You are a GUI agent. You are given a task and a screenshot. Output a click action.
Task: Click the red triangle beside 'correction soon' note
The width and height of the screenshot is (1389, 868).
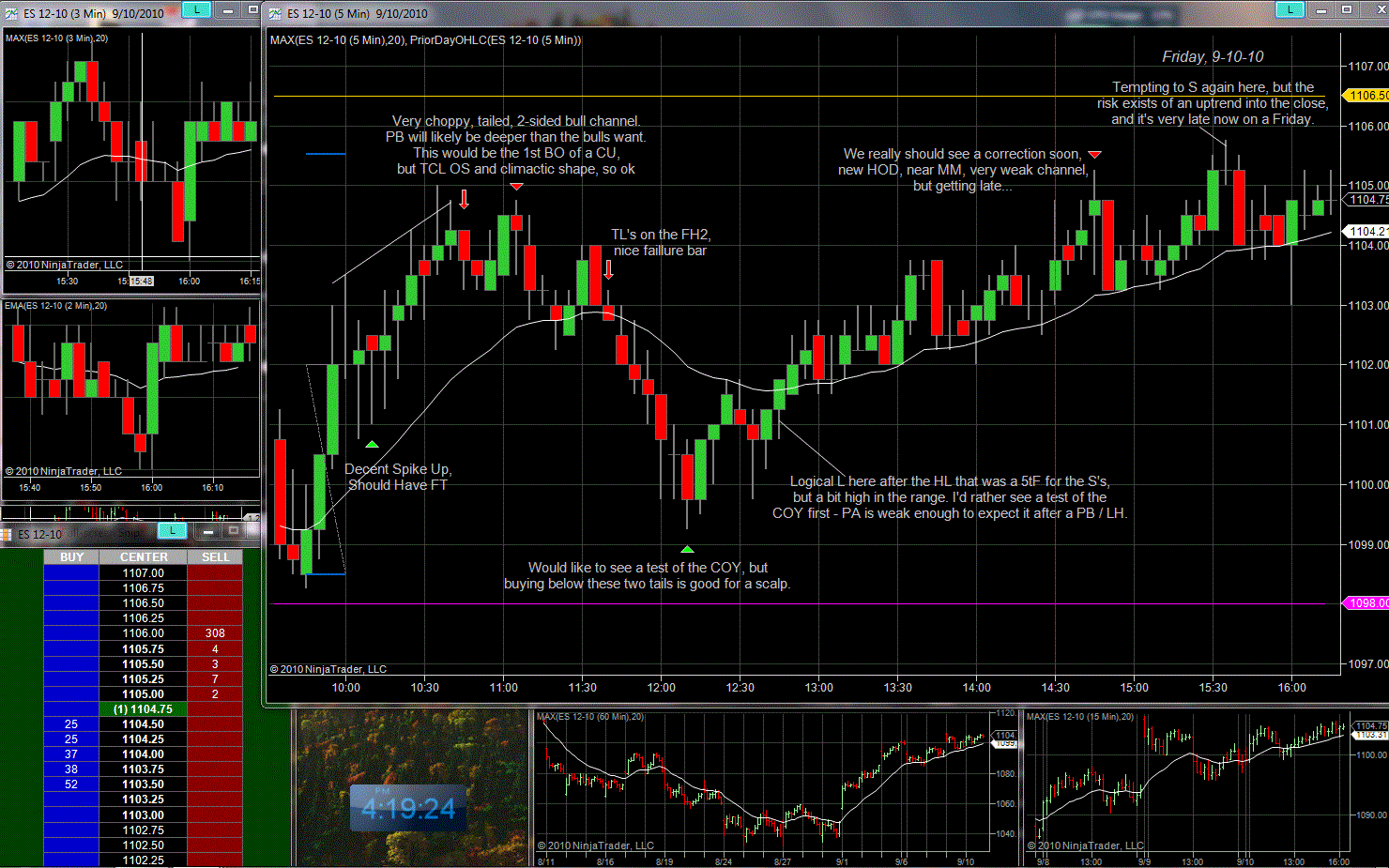(1094, 154)
